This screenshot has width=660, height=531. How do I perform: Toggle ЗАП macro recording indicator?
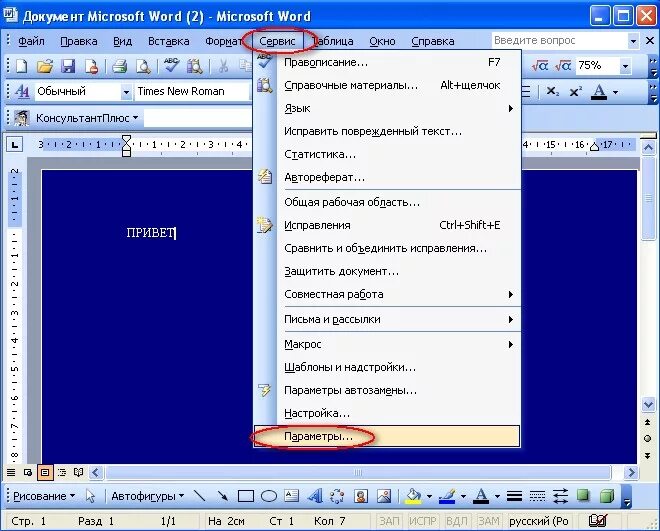pos(389,521)
